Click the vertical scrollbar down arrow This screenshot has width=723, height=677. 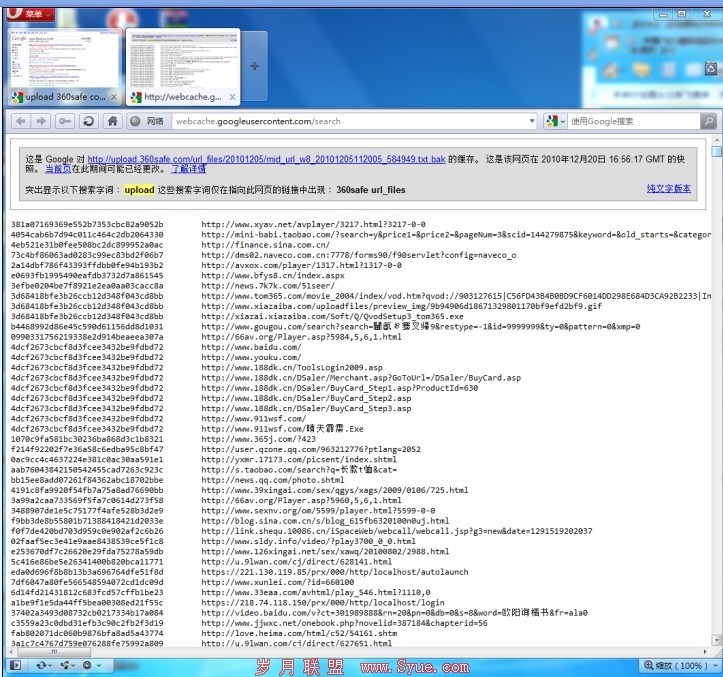(x=717, y=639)
